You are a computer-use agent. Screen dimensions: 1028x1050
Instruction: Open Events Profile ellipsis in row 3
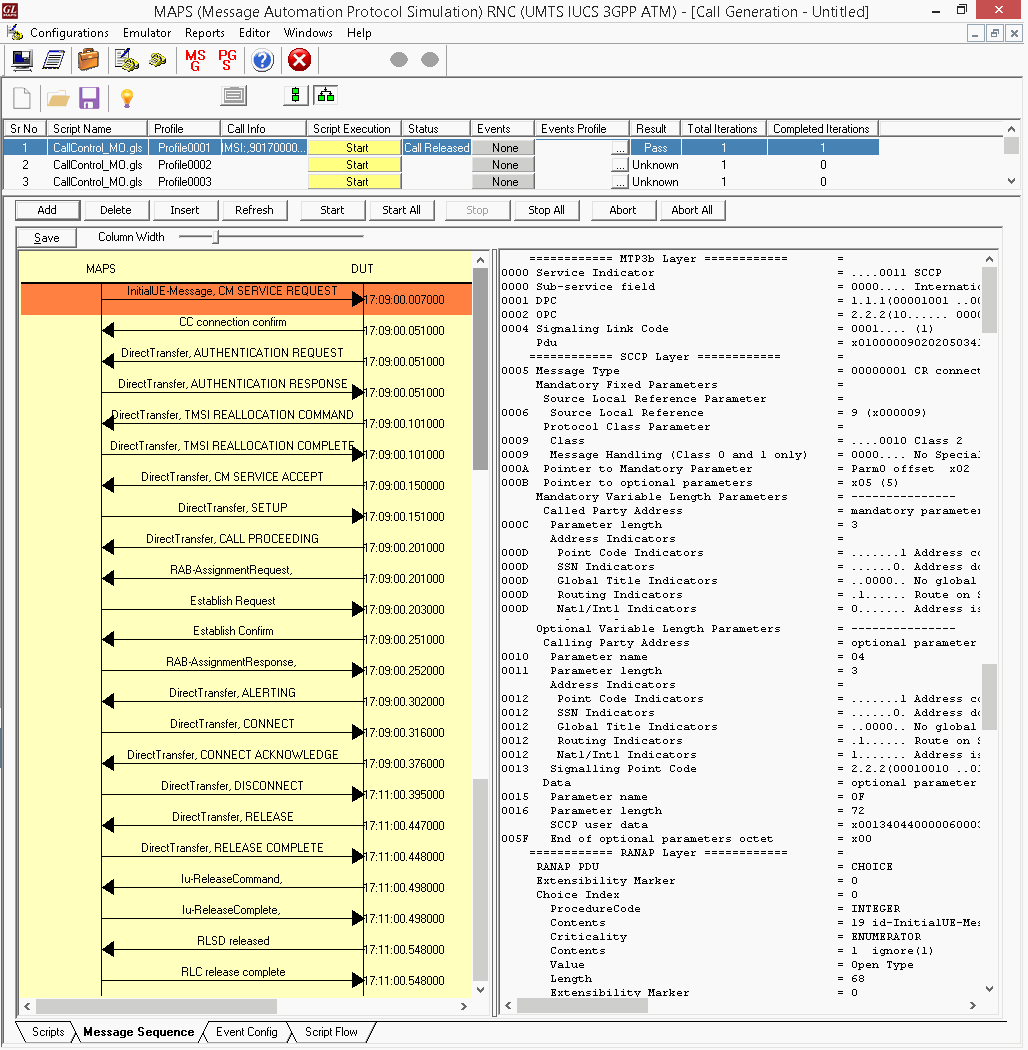620,181
